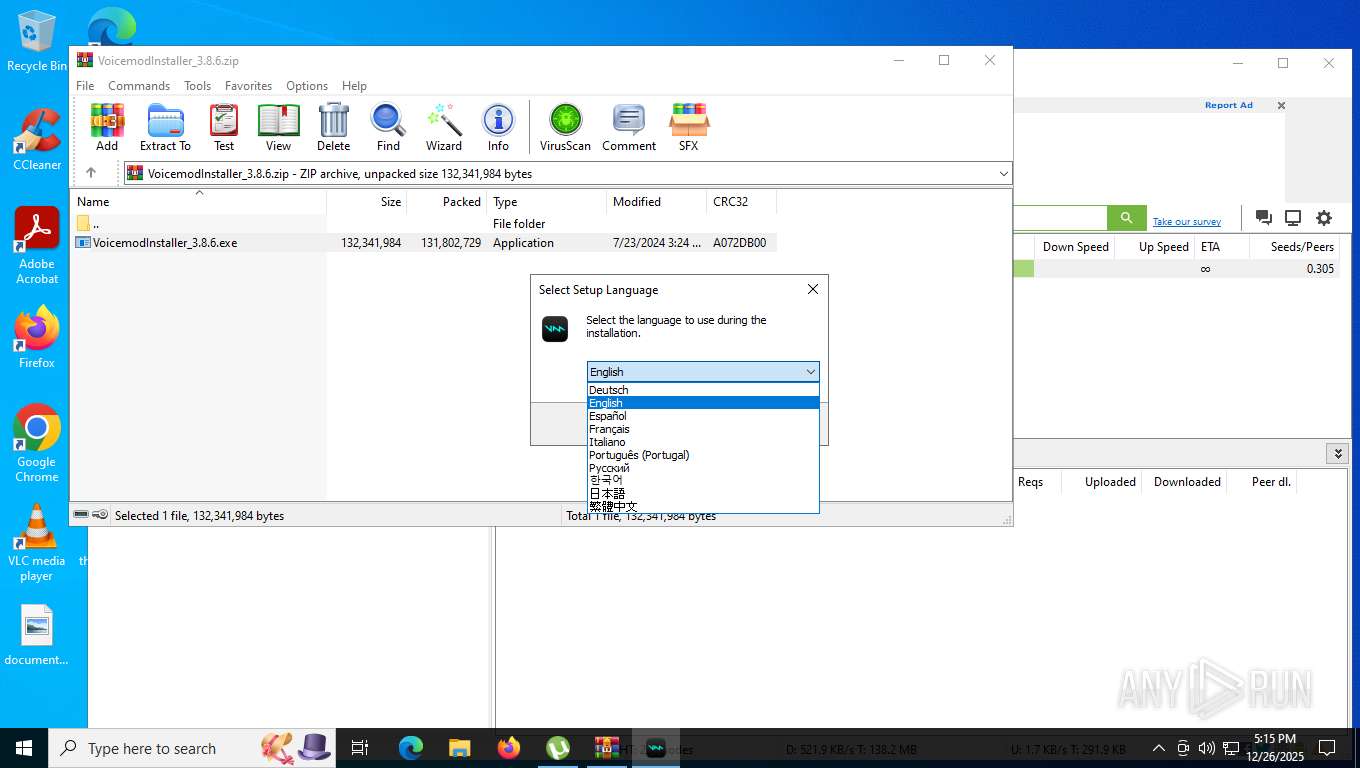Click the Voicemod installer taskbar icon
Screen dimensions: 1360x768
(656, 747)
